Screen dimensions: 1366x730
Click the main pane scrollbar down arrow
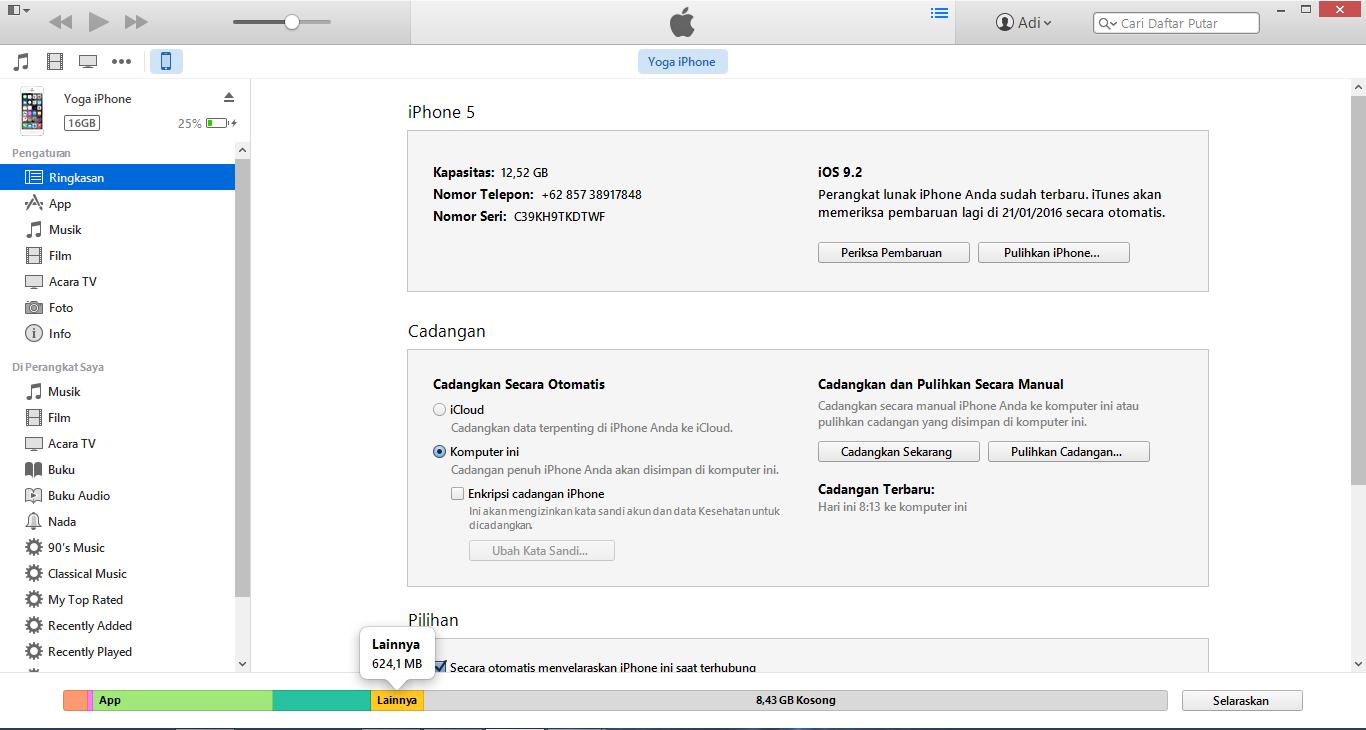pos(1358,664)
